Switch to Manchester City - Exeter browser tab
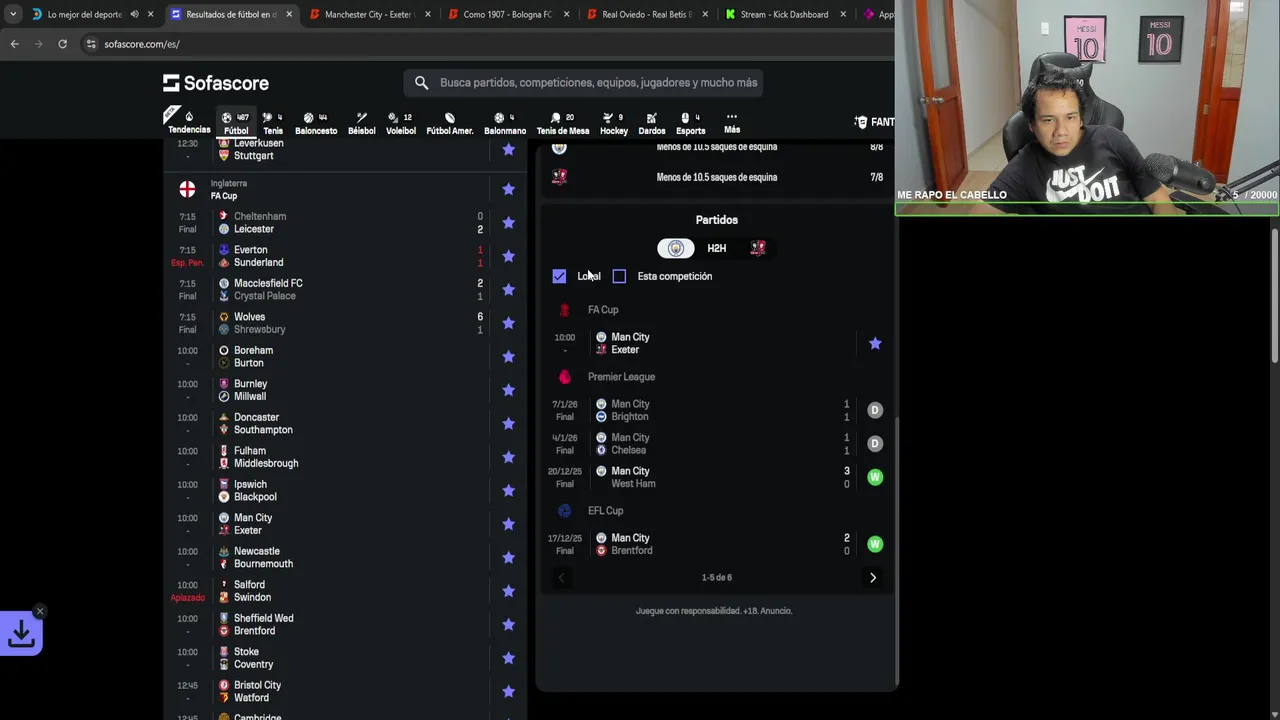The image size is (1280, 720). [369, 15]
